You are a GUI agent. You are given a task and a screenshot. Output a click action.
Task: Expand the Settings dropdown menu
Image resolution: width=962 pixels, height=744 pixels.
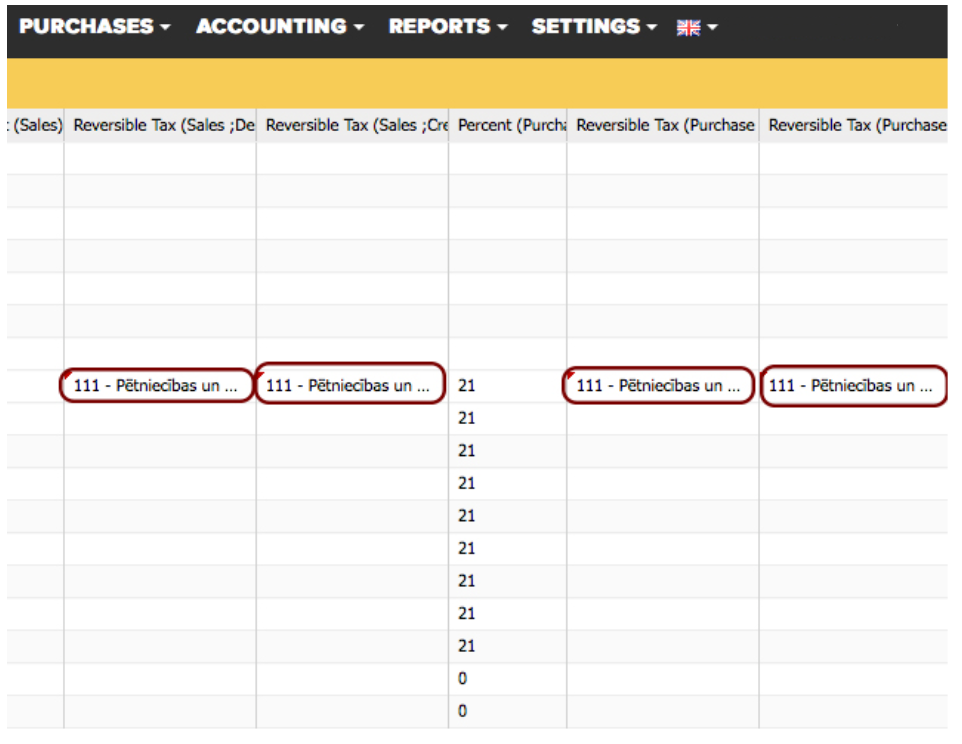coord(593,27)
